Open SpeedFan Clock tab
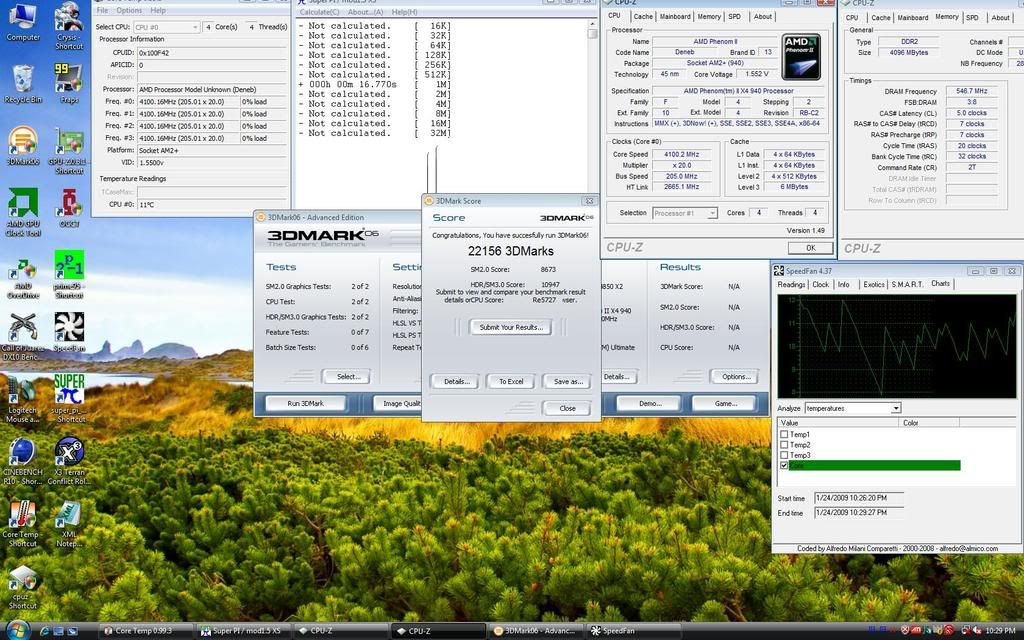The width and height of the screenshot is (1024, 640). tap(821, 285)
